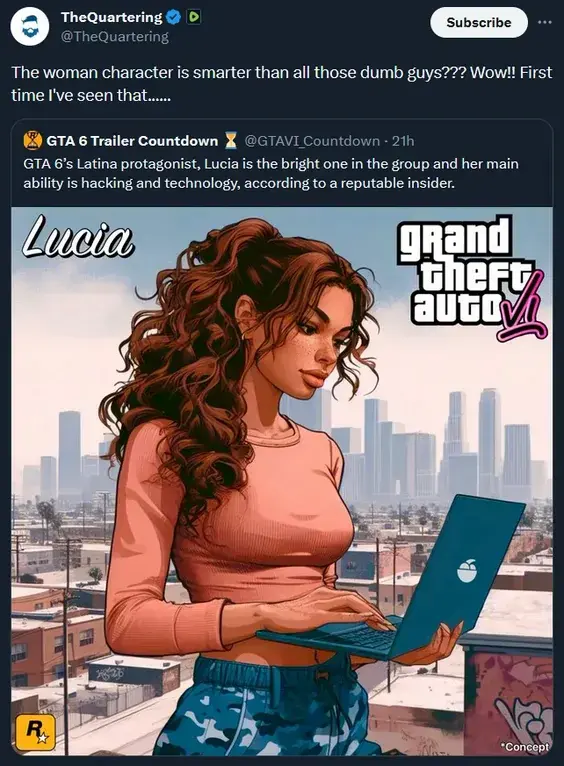Click the laptop logo in artwork

pos(468,570)
